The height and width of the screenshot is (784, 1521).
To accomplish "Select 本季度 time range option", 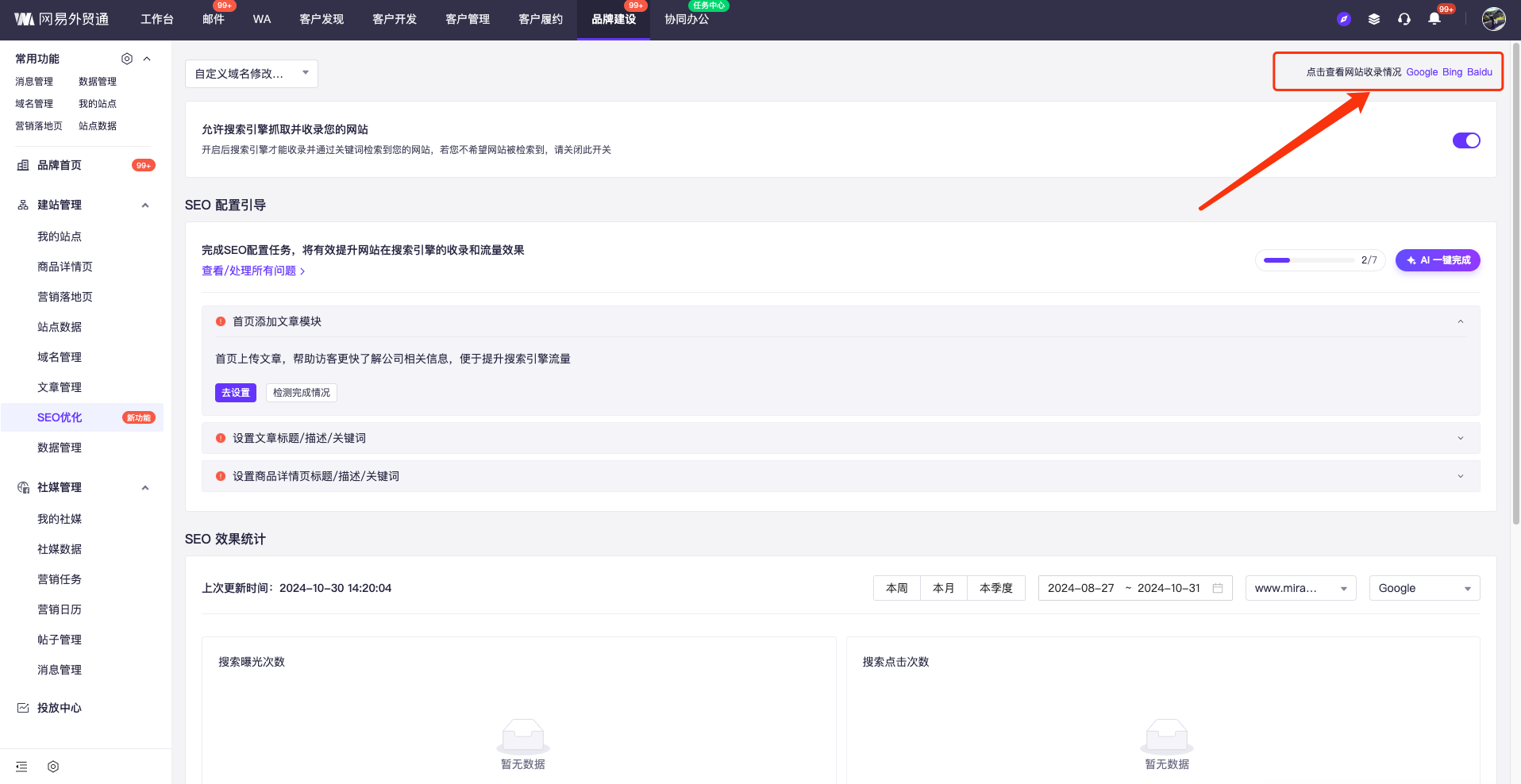I will point(995,588).
